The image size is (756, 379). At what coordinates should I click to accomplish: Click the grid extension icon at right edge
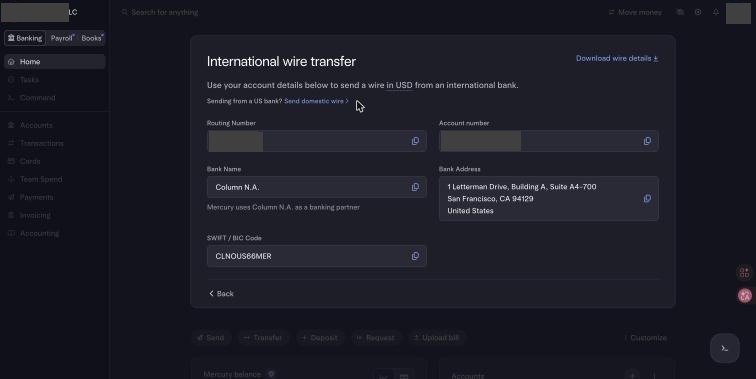pos(744,273)
